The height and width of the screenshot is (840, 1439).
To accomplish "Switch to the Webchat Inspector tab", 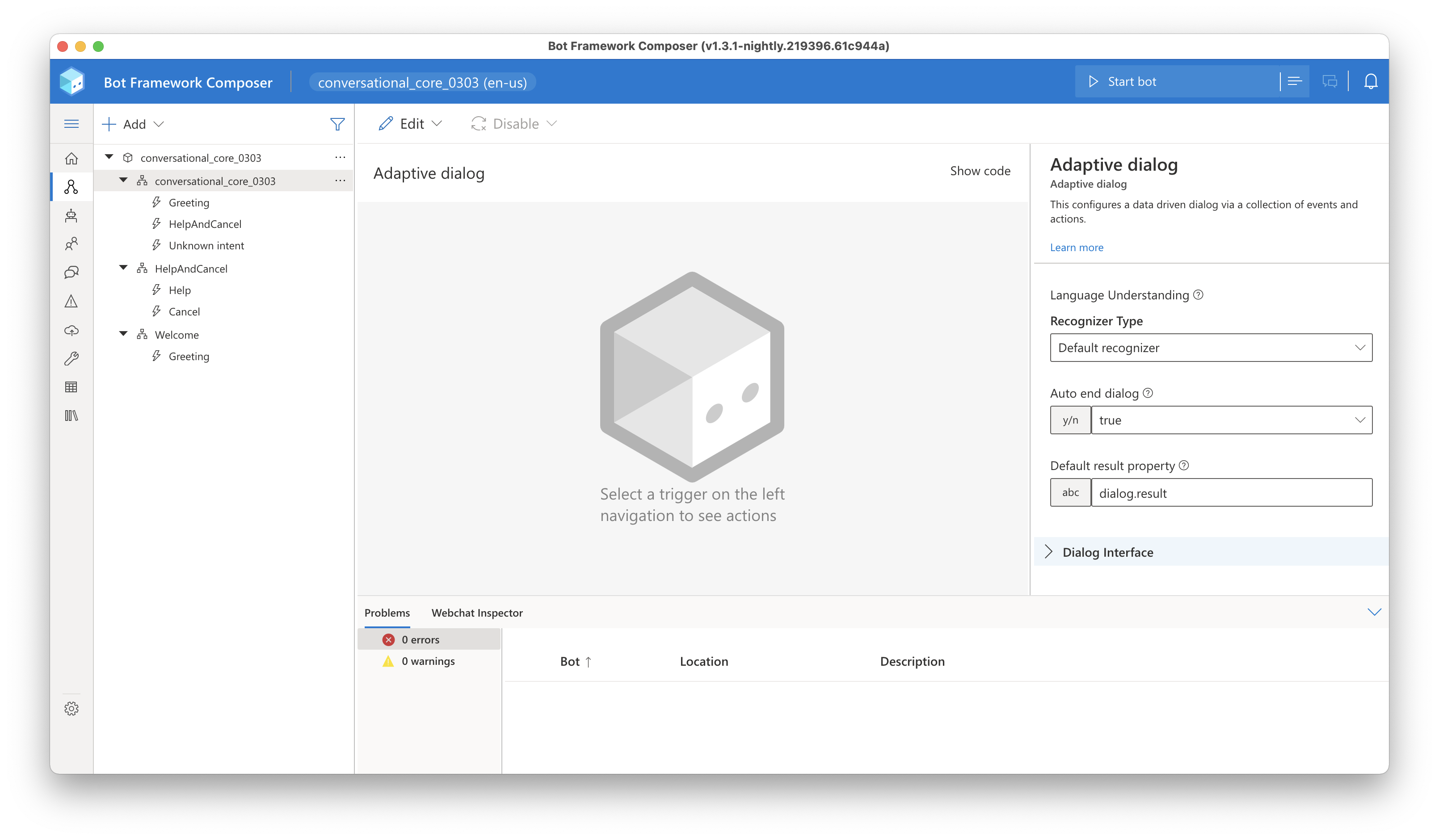I will [477, 613].
